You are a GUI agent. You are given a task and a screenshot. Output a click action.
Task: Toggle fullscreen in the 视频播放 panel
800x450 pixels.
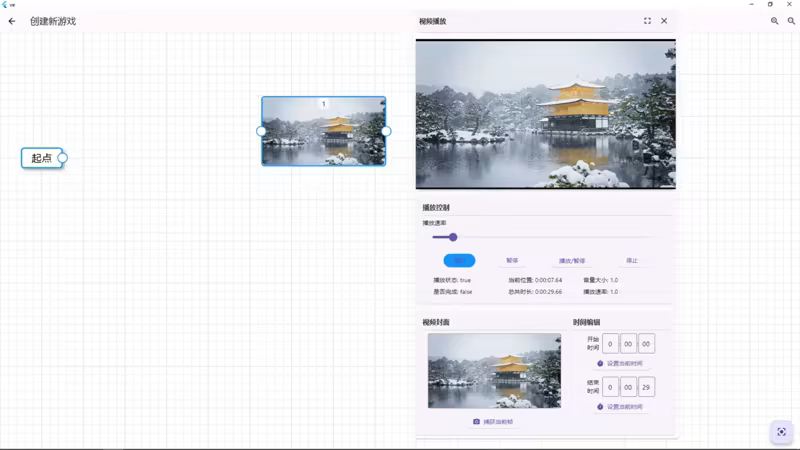tap(647, 21)
